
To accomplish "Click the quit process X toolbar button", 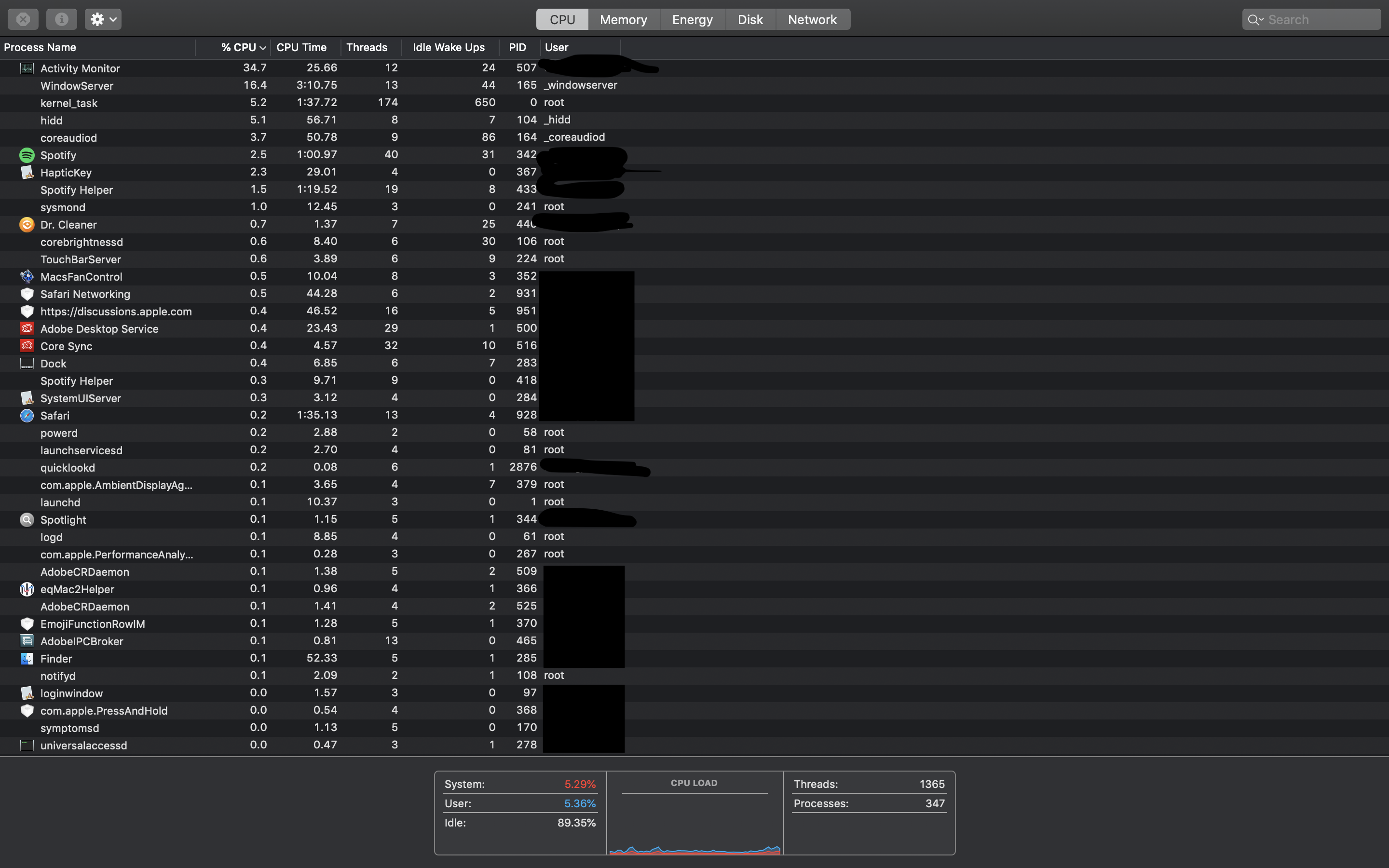I will [x=23, y=19].
